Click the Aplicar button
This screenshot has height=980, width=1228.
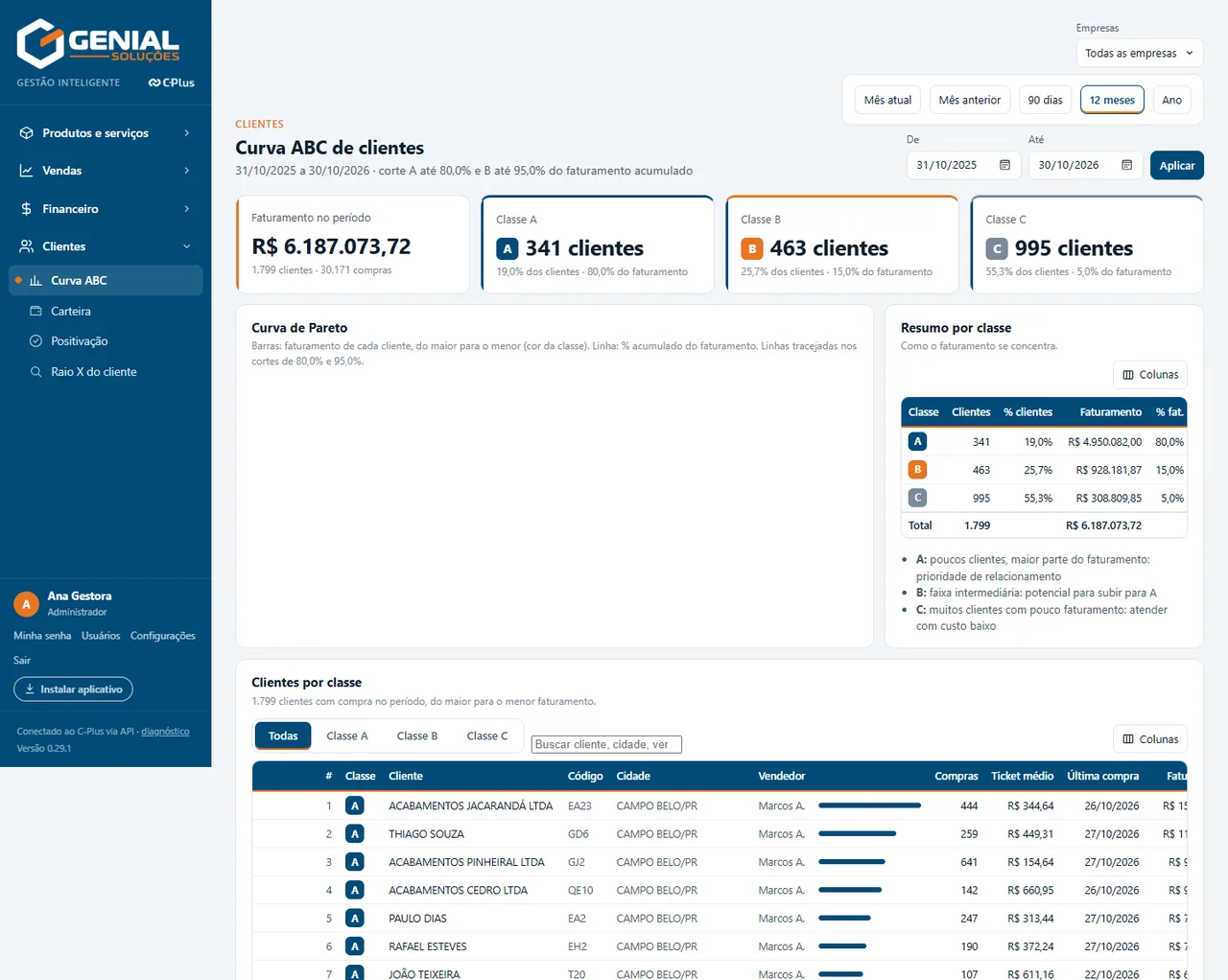(1176, 166)
